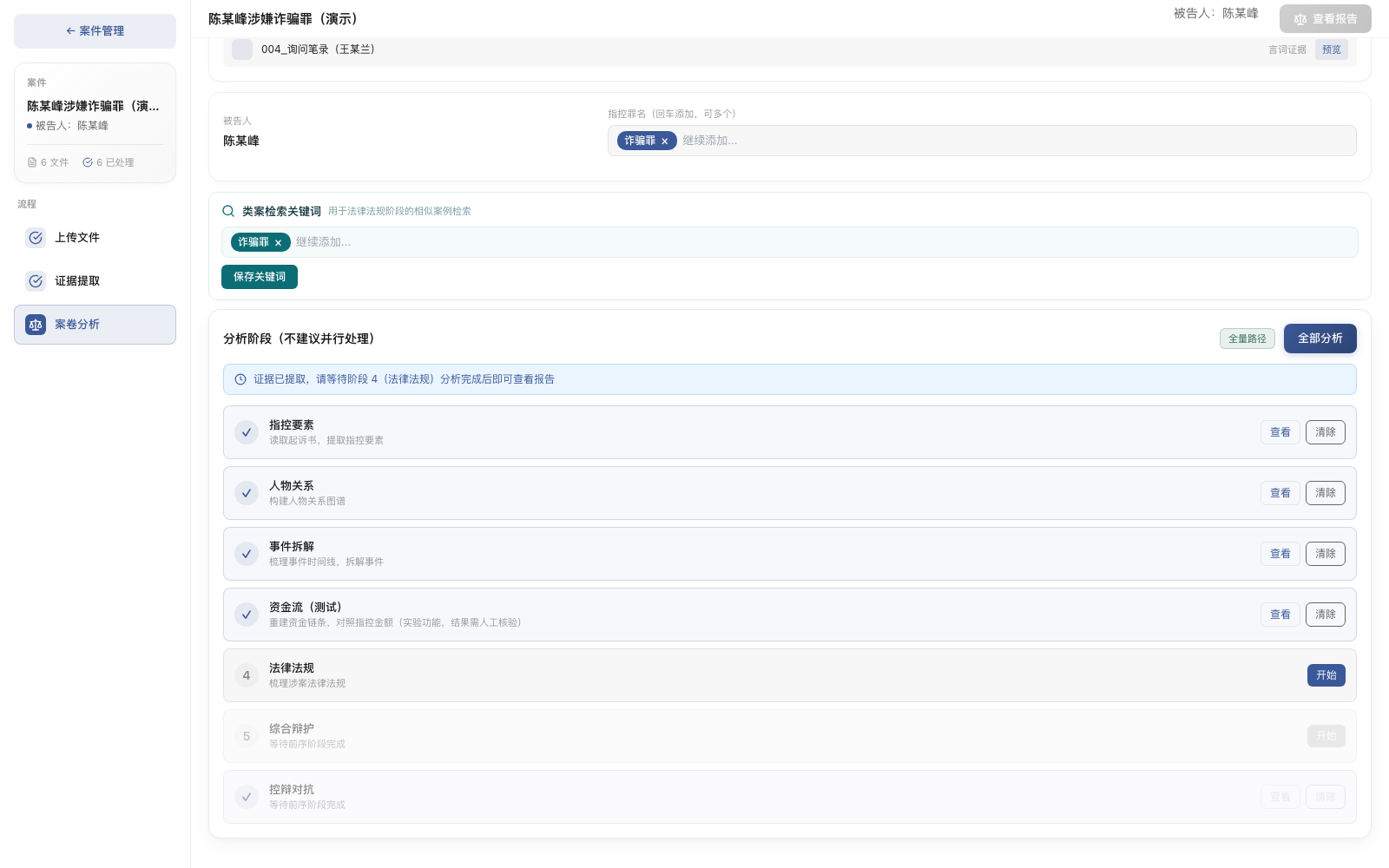Select the 案卷分析 step
The image size is (1389, 868).
pos(95,325)
